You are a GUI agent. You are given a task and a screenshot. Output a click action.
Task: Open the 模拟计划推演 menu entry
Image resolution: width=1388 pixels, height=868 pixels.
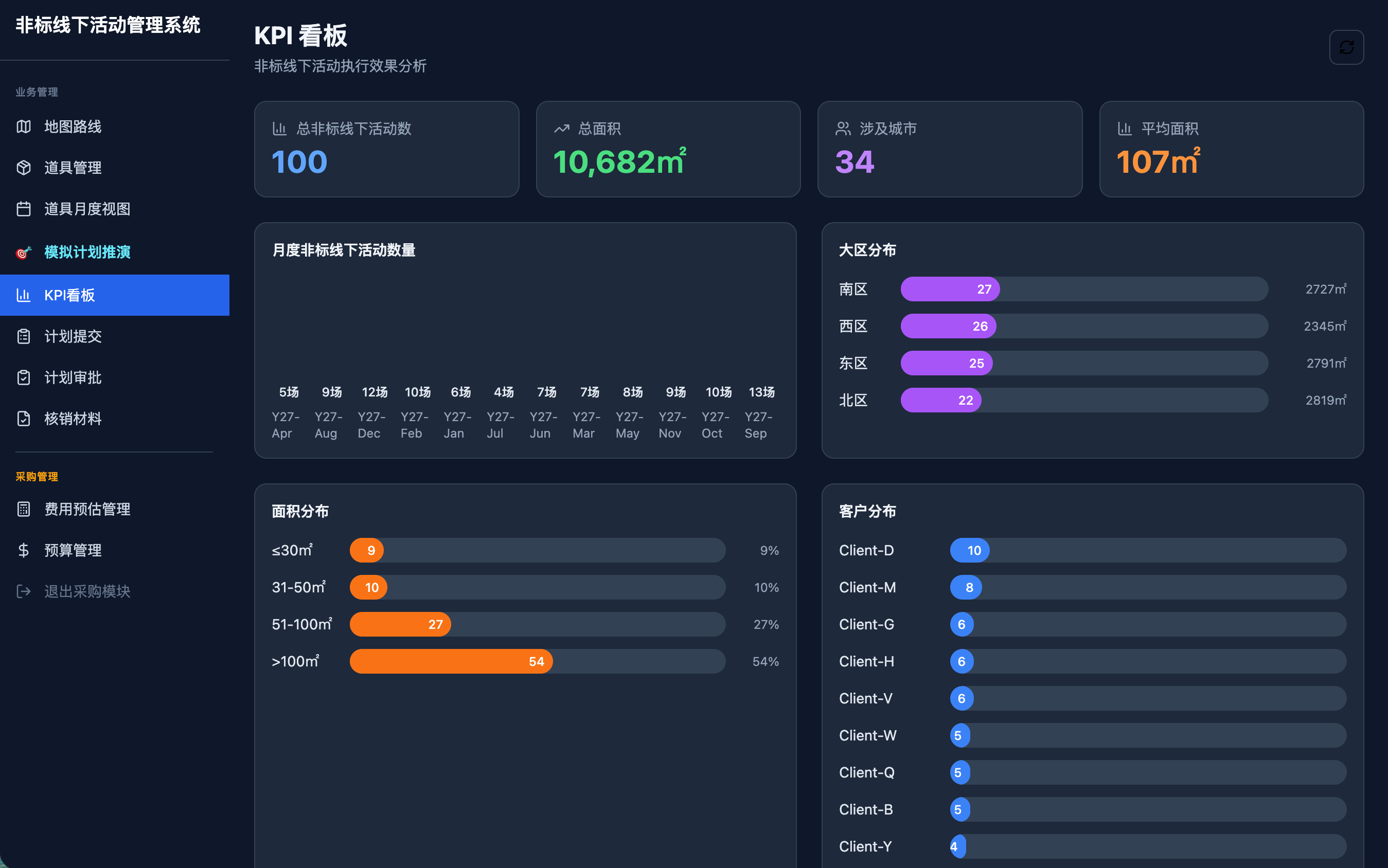pos(115,252)
